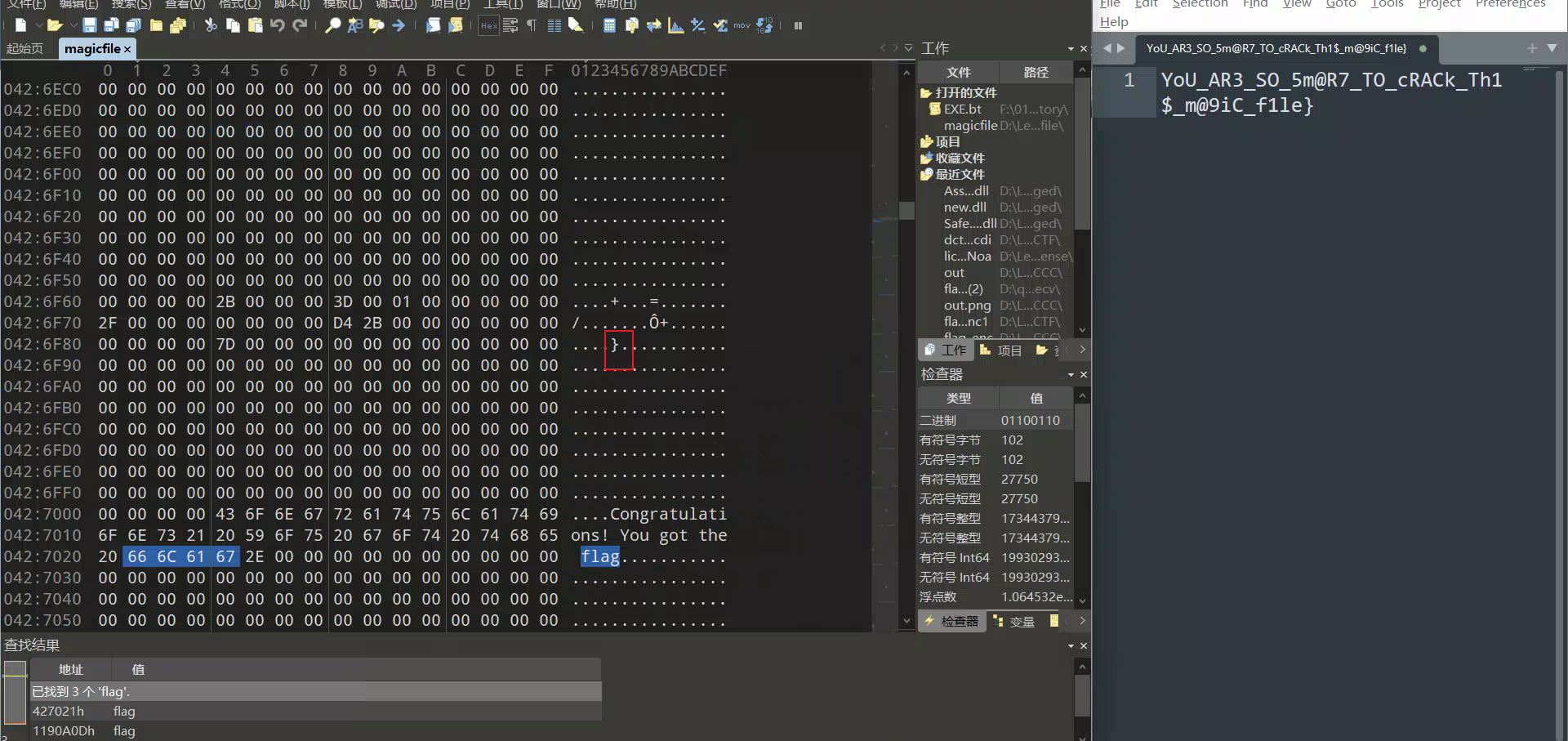The height and width of the screenshot is (741, 1568).
Task: Click the Cut scissors icon
Action: pos(211,26)
